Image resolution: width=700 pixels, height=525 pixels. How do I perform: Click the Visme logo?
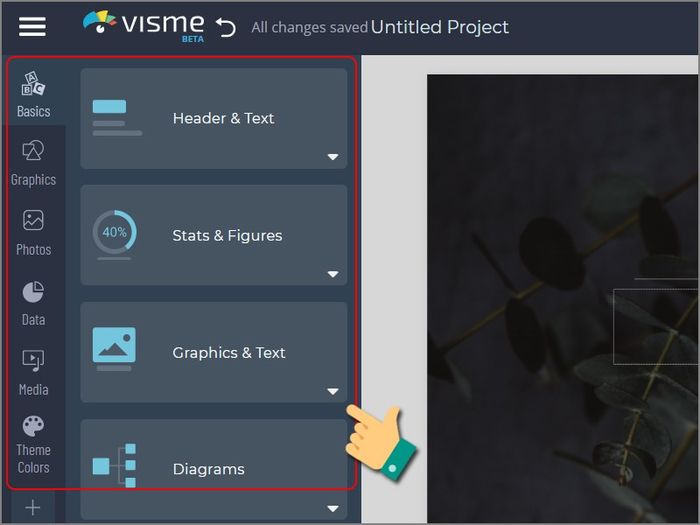pos(144,26)
